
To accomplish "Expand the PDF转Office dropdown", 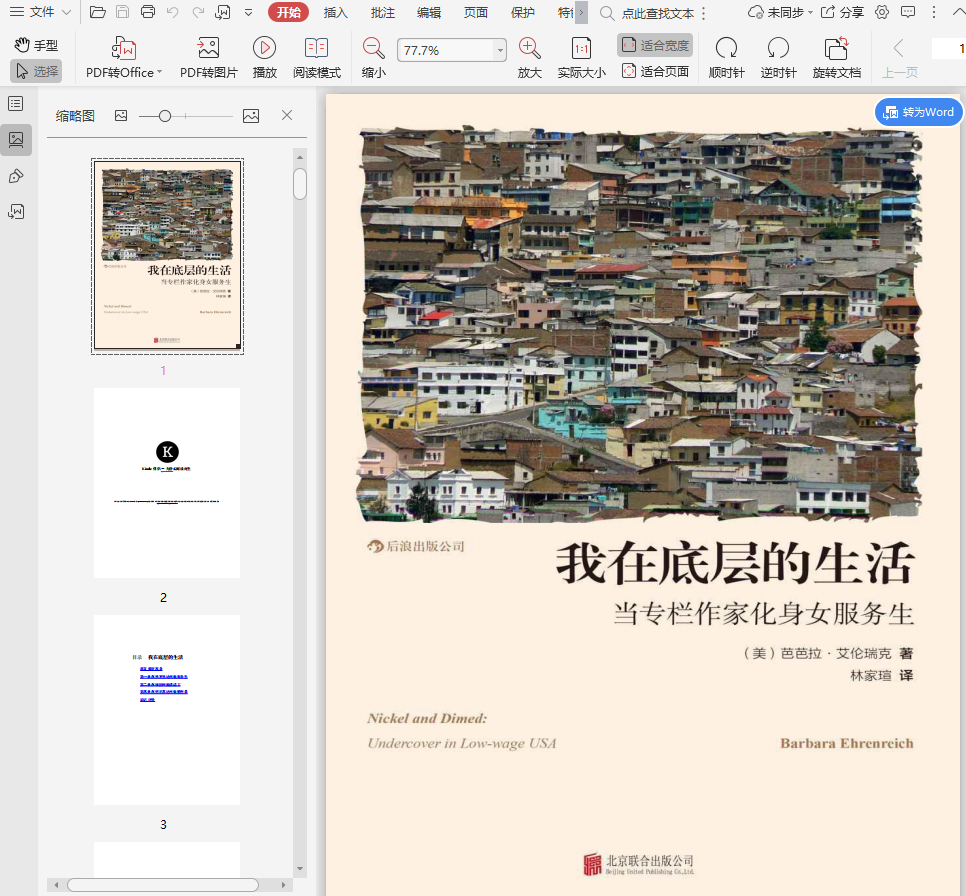I will click(x=159, y=73).
